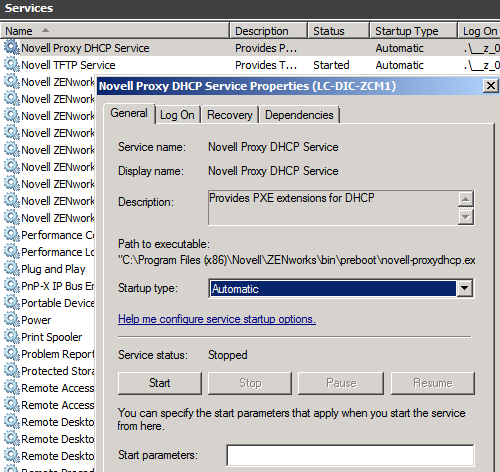Click gear icon beside Plug and Play
This screenshot has width=500, height=472.
click(12, 268)
